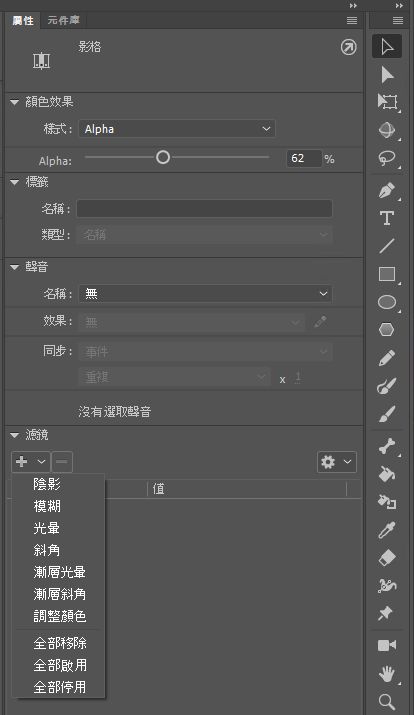Screen dimensions: 414x715
Task: Select the Paint Bucket tool
Action: point(387,474)
